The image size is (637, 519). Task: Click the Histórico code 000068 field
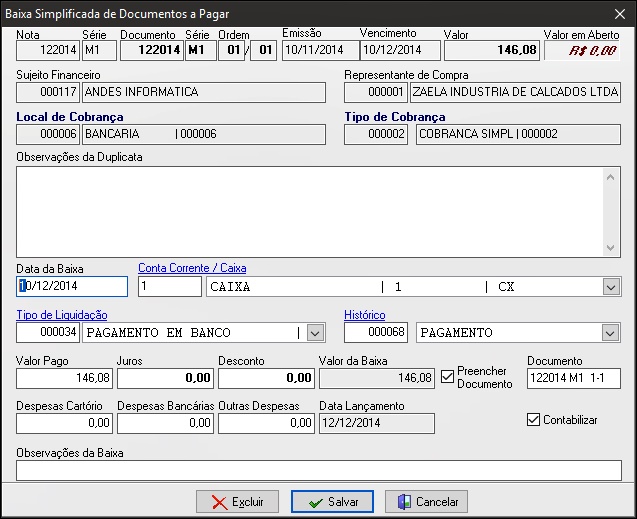coord(376,333)
